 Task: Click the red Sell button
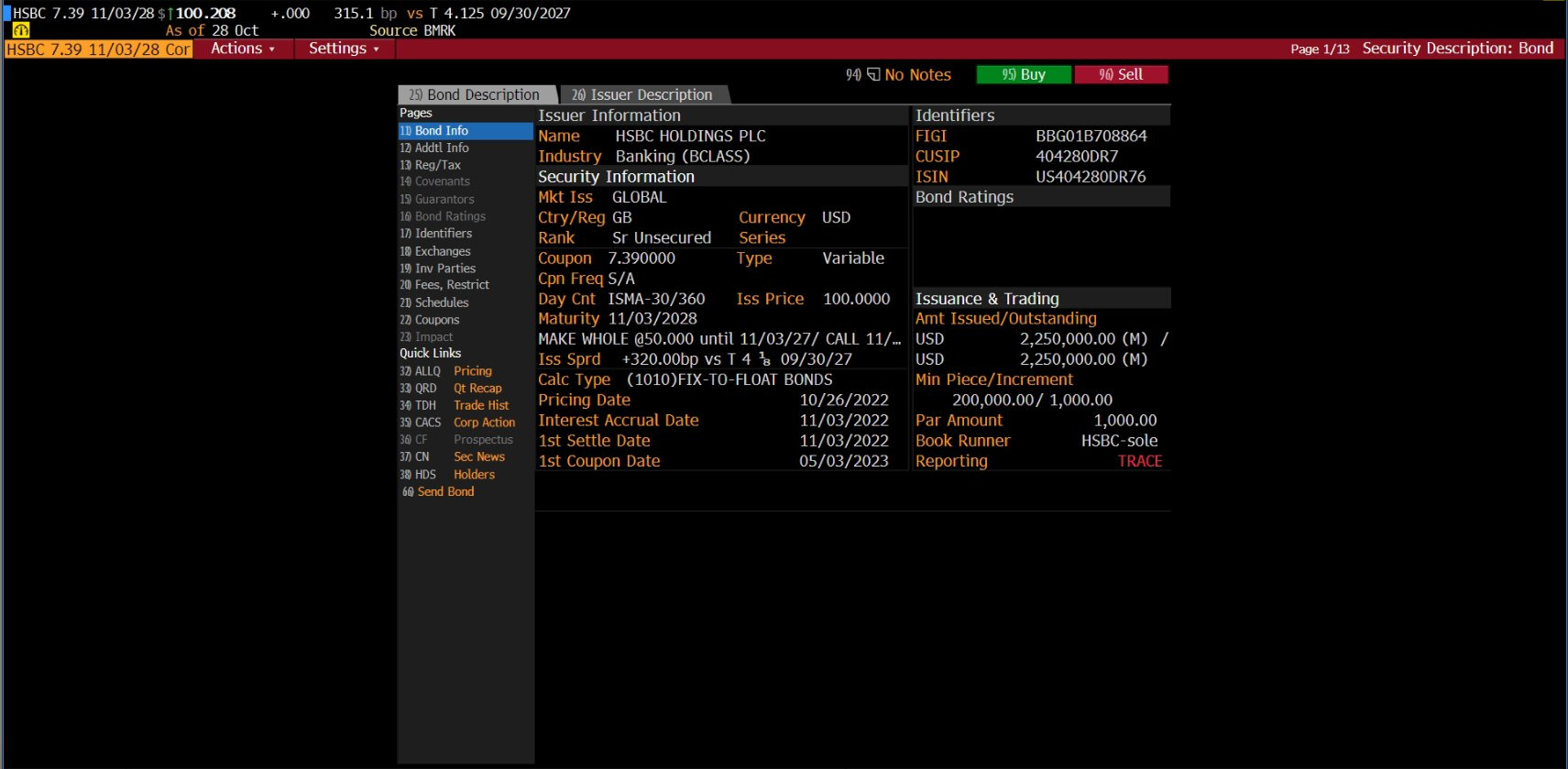click(1121, 74)
